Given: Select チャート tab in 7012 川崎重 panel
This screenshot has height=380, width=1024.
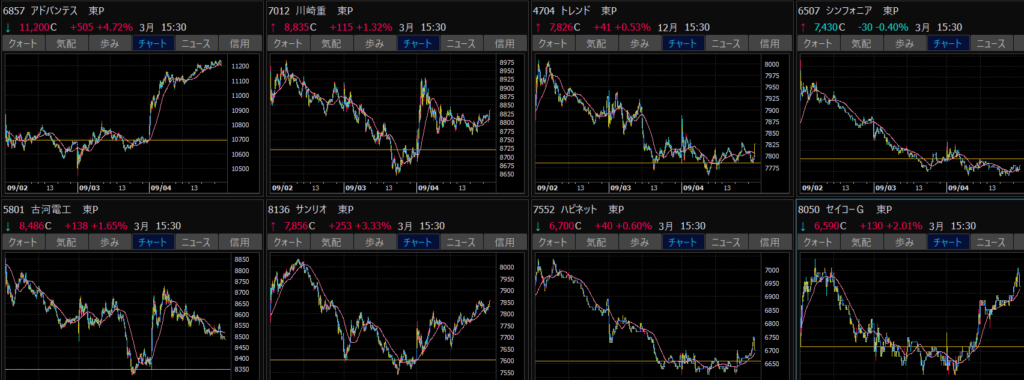Looking at the screenshot, I should click(419, 44).
